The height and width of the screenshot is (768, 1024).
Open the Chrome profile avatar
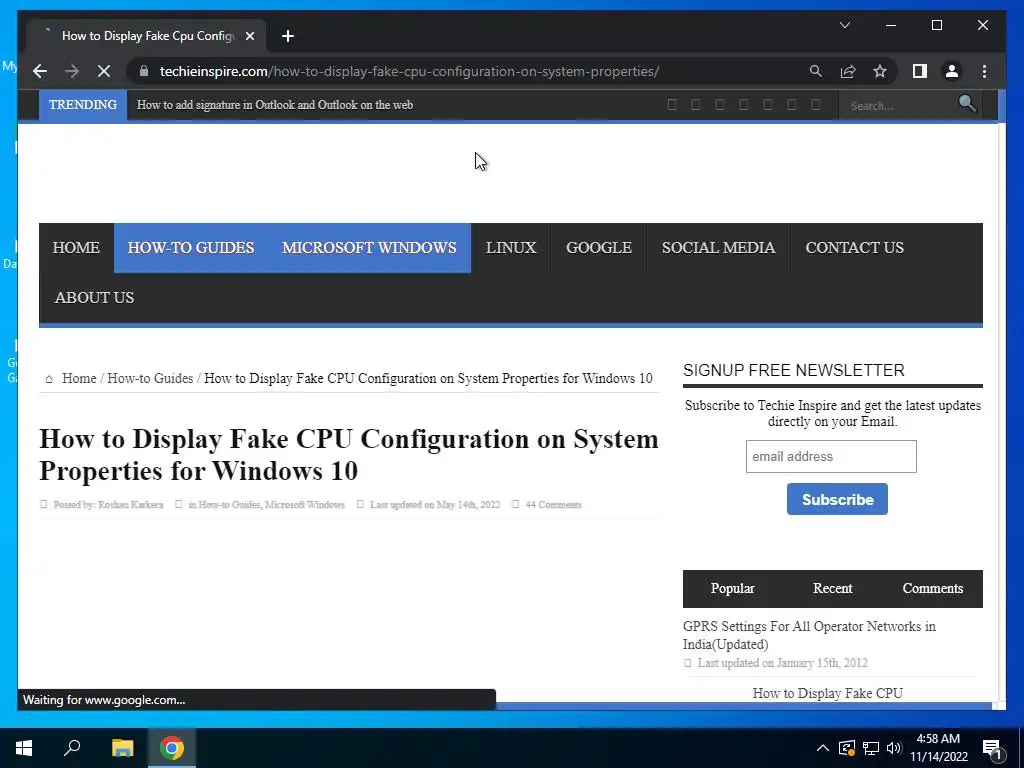[952, 71]
